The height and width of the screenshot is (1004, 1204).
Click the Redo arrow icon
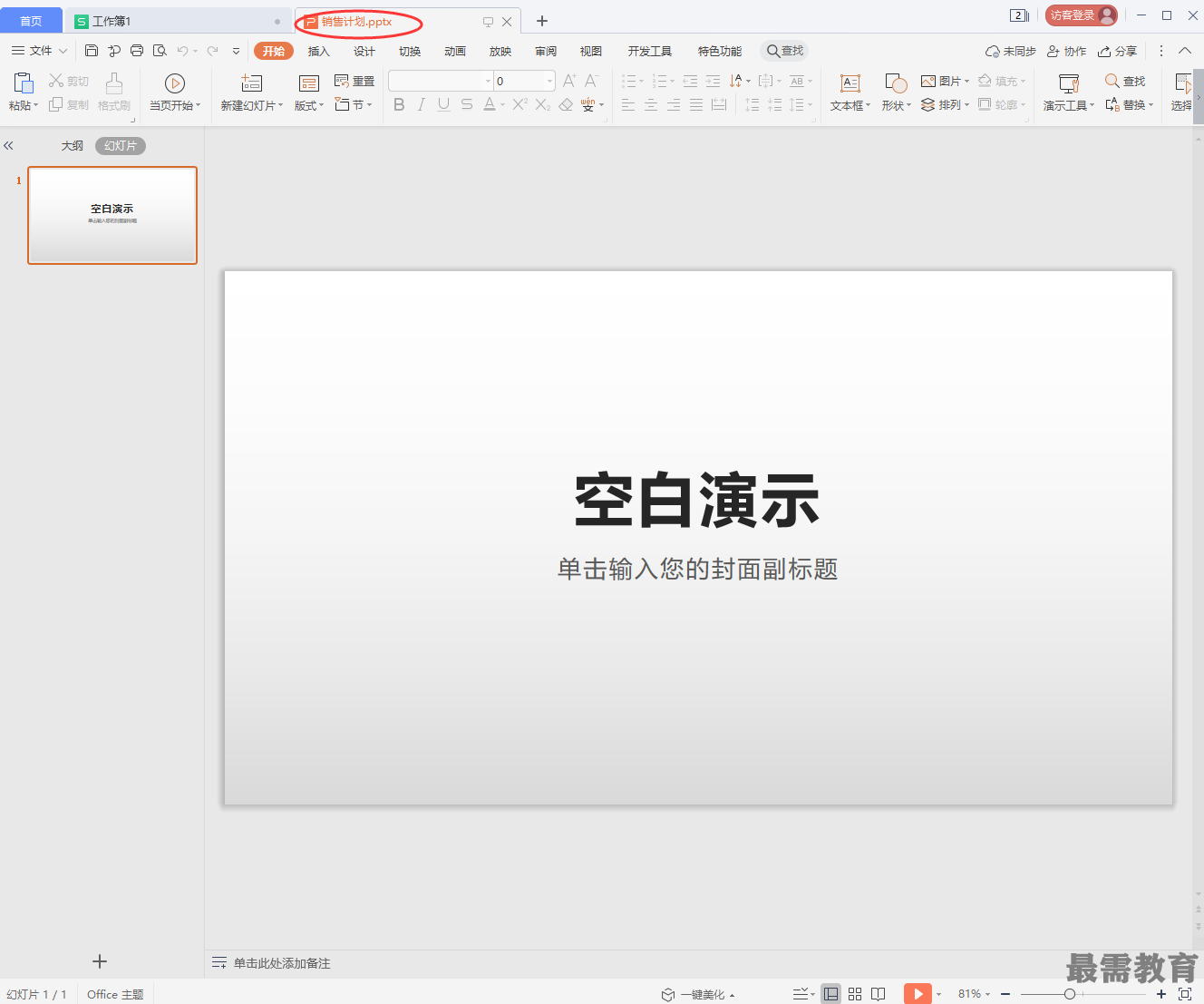tap(212, 51)
